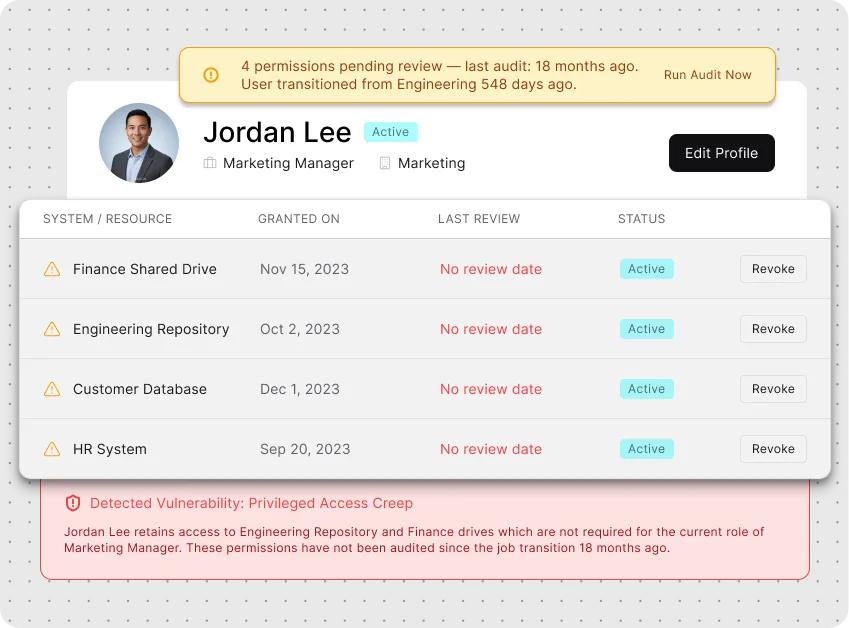Click the Active badge next to Jordan Lee

390,132
